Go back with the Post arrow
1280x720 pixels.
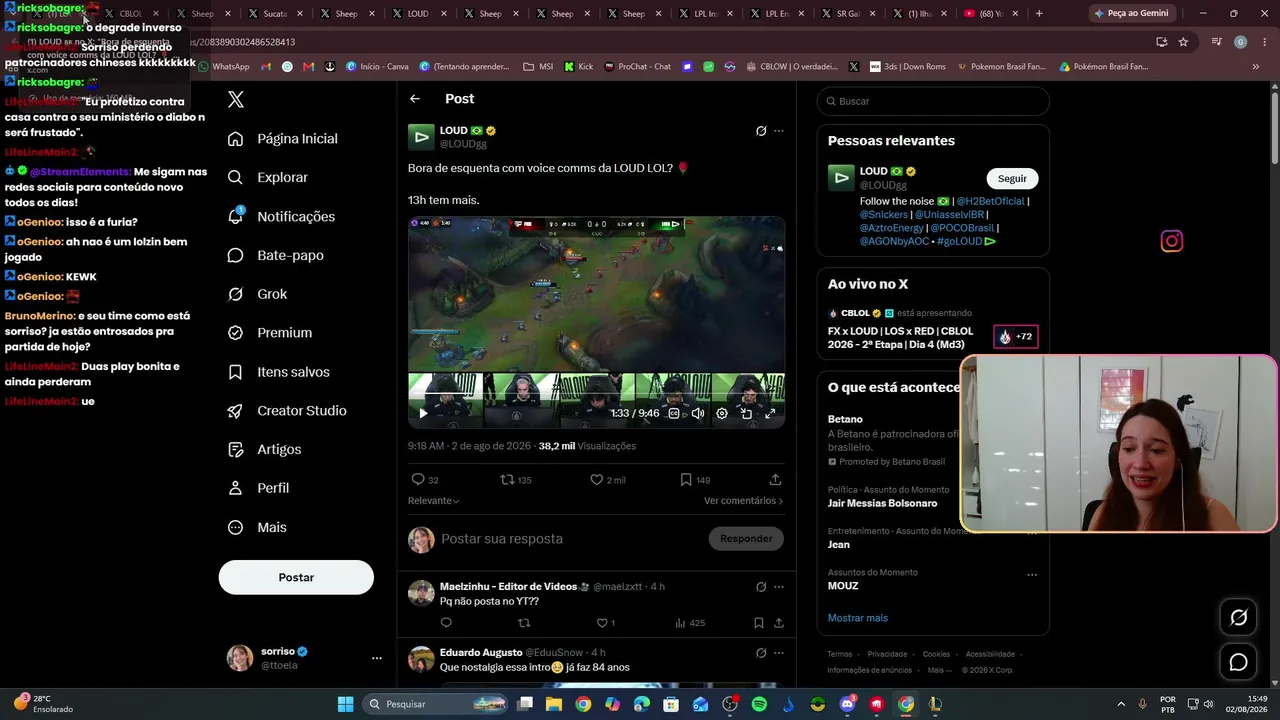pos(415,99)
